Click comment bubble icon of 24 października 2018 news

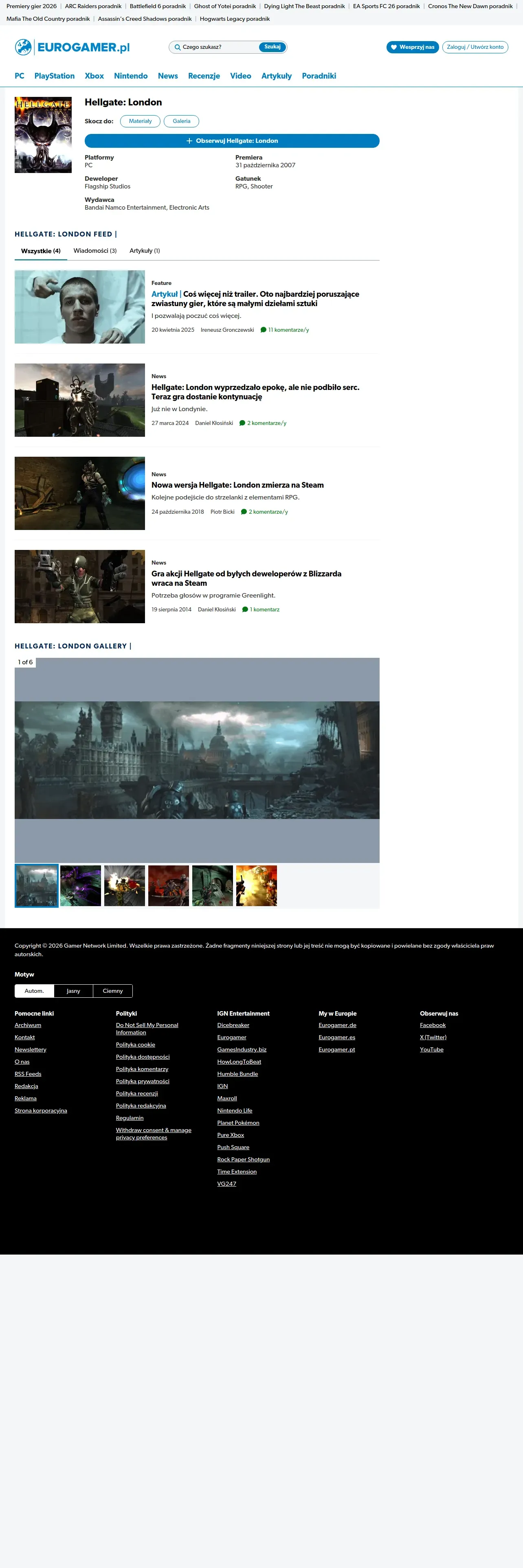tap(244, 512)
